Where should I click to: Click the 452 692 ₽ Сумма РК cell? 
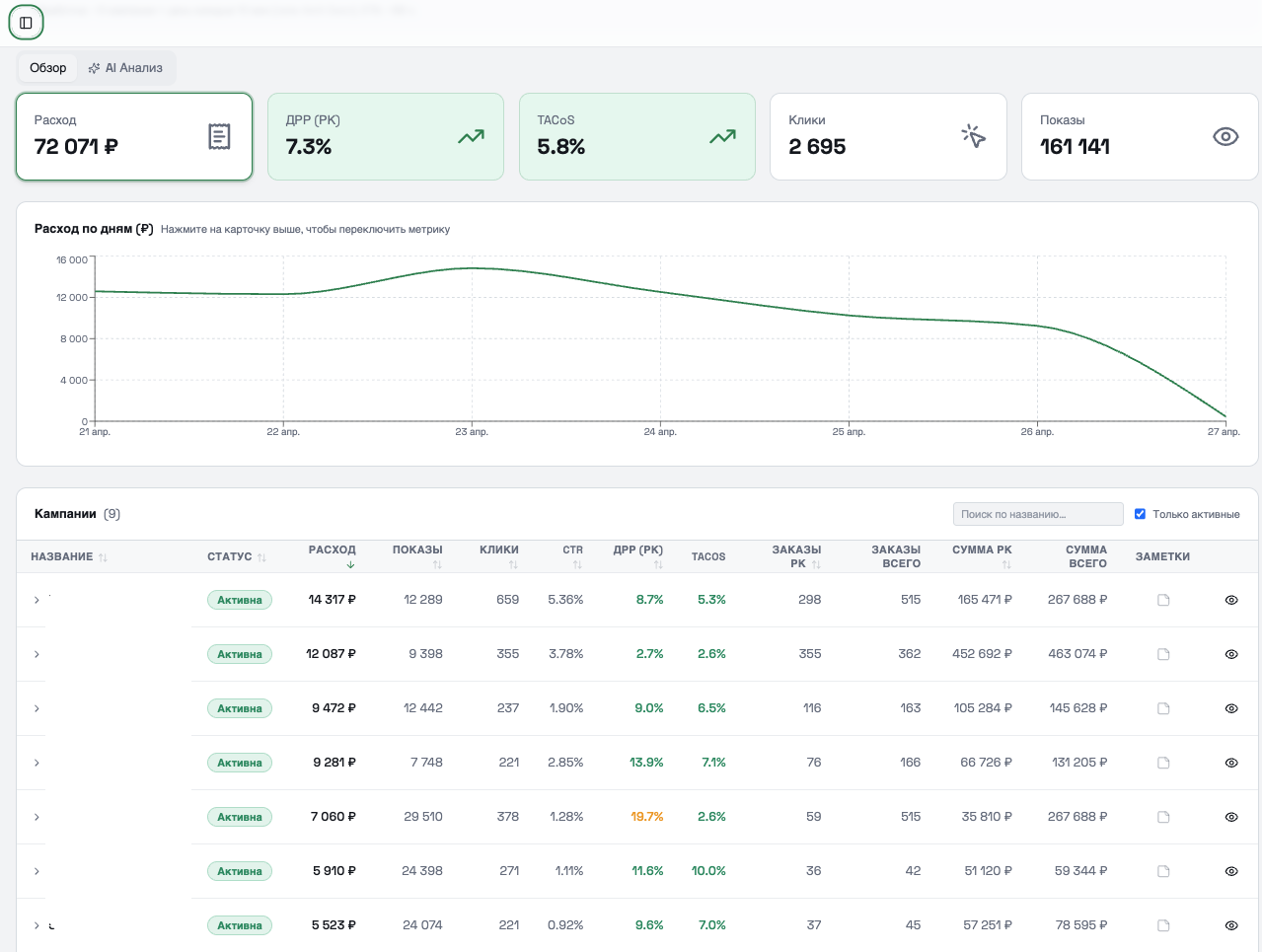(x=982, y=654)
